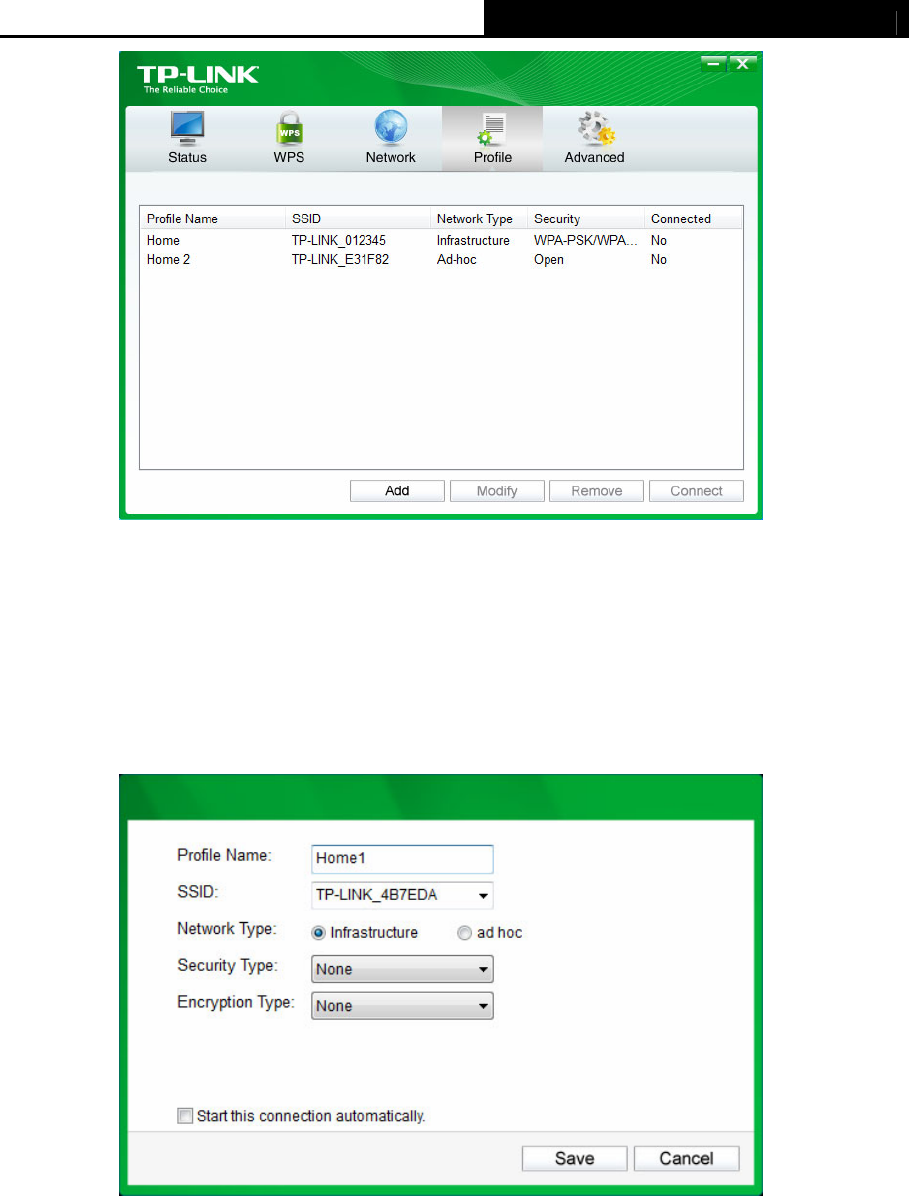Click the Connected No cell for Home 2
This screenshot has height=1196, width=909.
[659, 259]
